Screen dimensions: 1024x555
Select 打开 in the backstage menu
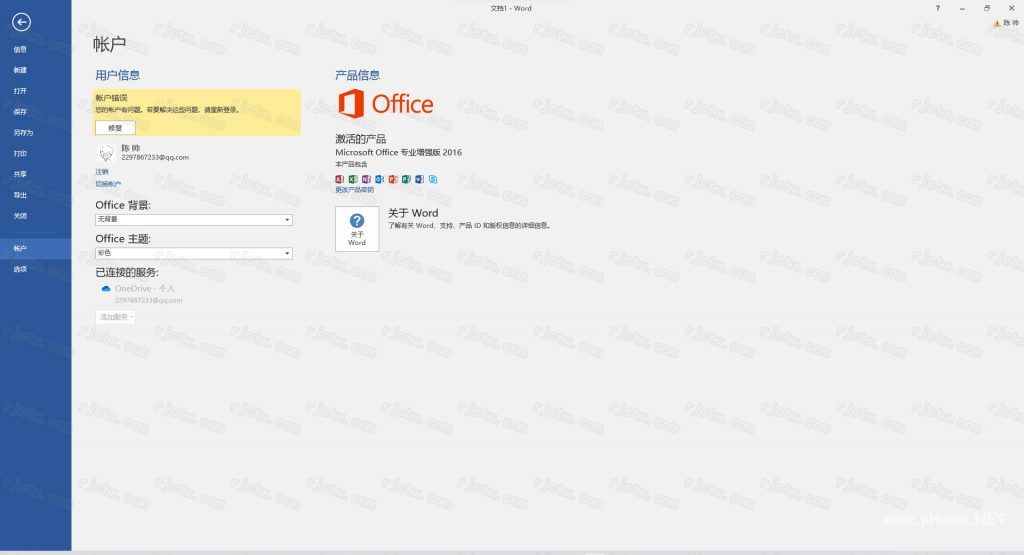[x=20, y=91]
